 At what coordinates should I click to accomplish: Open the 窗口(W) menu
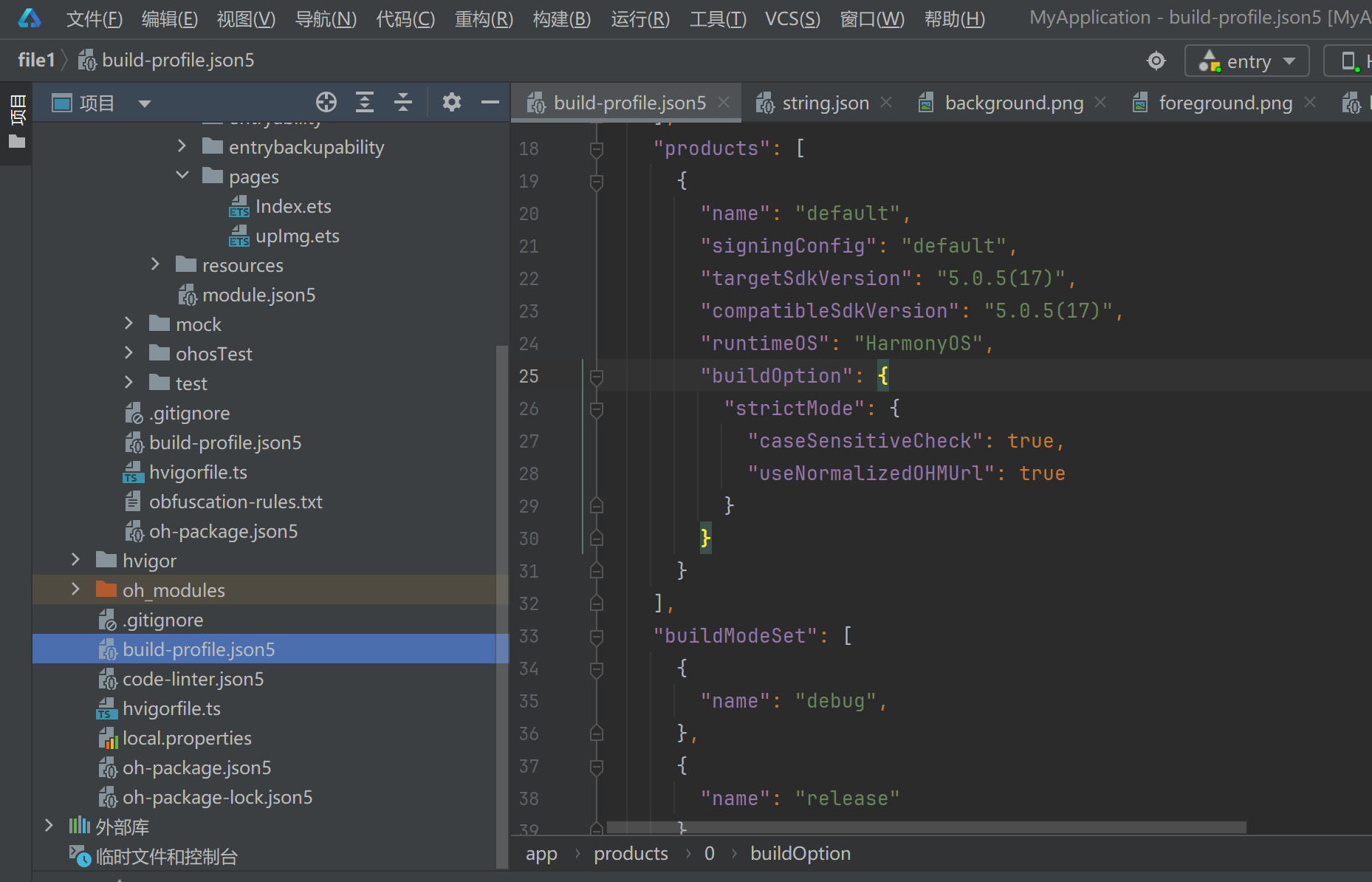[872, 18]
